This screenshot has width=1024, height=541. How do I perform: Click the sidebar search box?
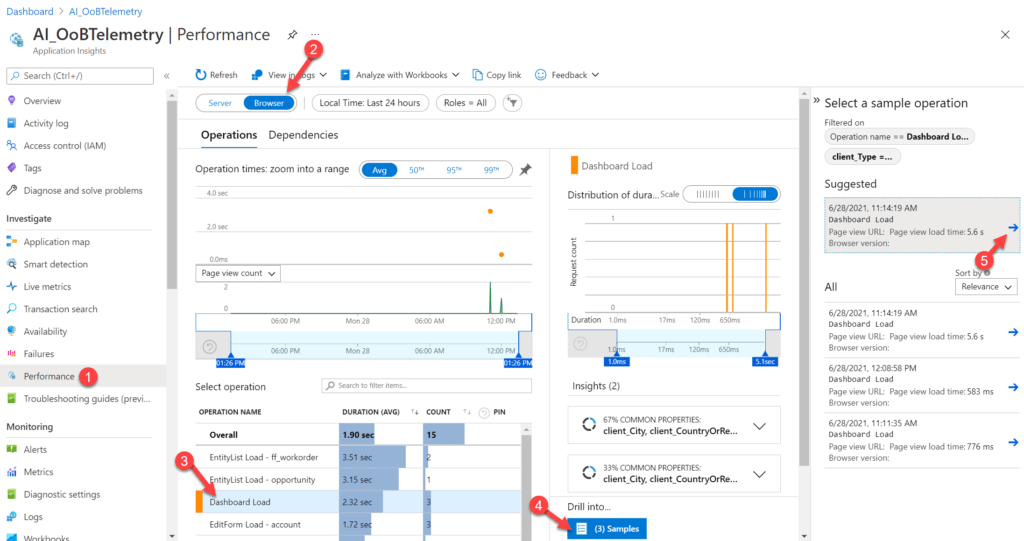pyautogui.click(x=80, y=76)
